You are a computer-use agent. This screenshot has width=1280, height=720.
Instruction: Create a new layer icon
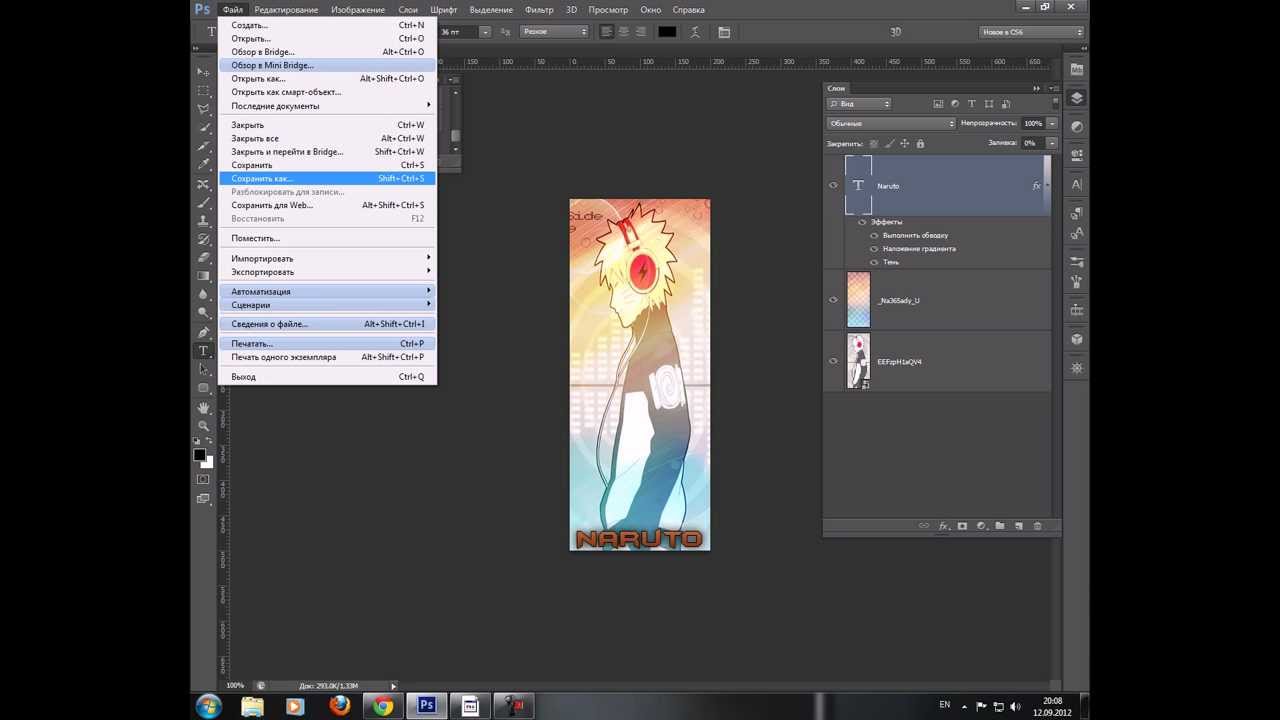coord(1018,526)
